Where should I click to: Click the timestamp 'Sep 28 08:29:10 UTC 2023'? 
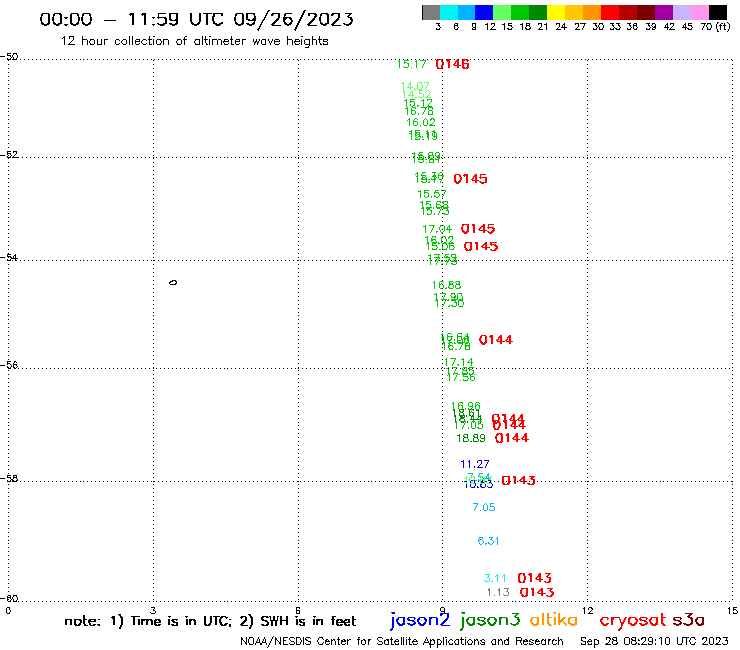tap(654, 642)
